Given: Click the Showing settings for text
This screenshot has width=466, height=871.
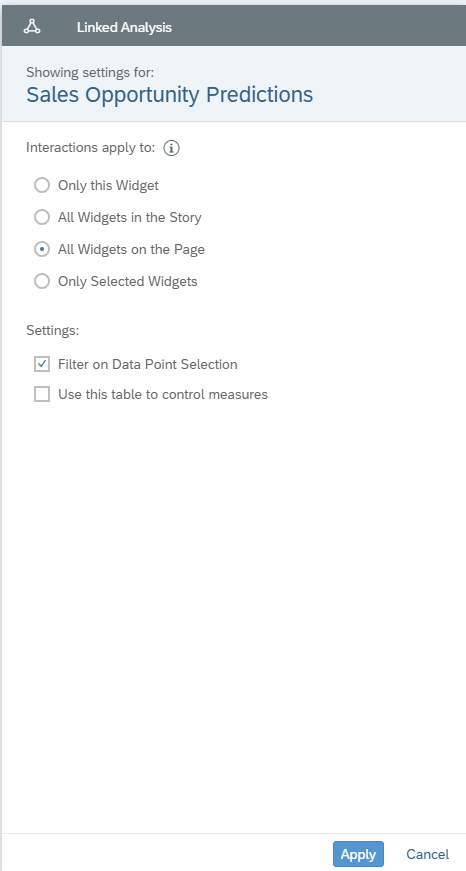Looking at the screenshot, I should pos(90,72).
